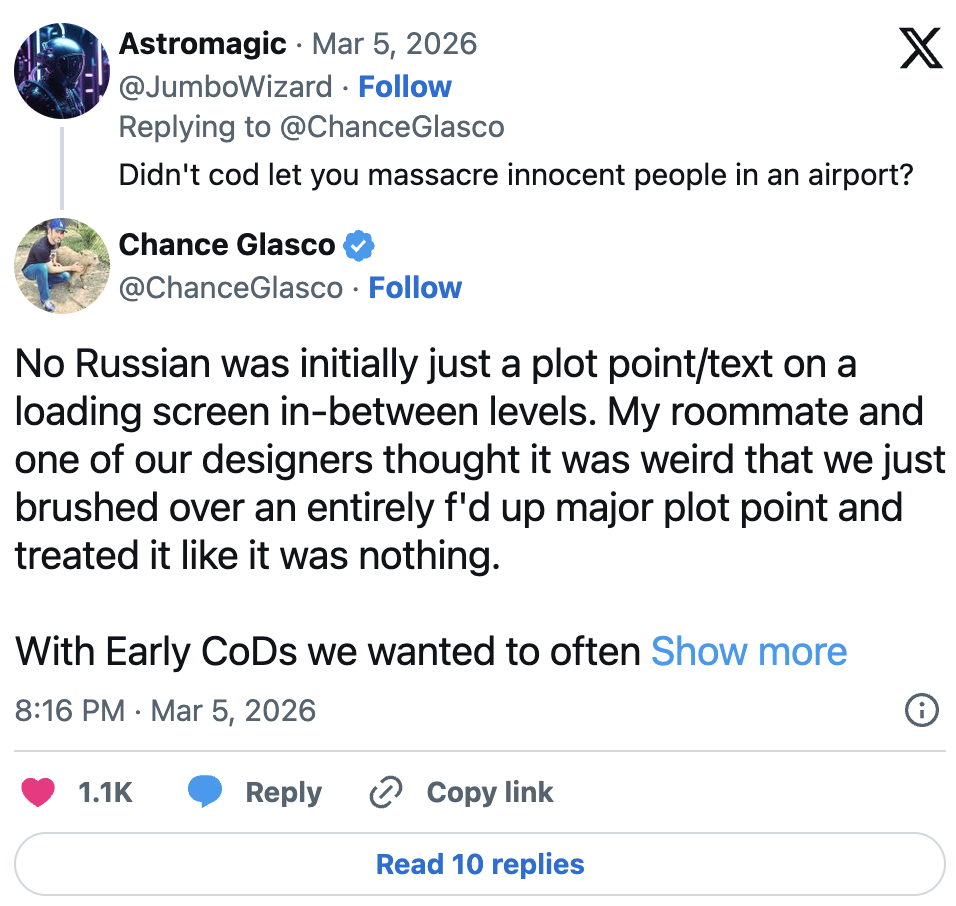Click the copy link chain icon
Image resolution: width=956 pixels, height=906 pixels.
point(385,793)
